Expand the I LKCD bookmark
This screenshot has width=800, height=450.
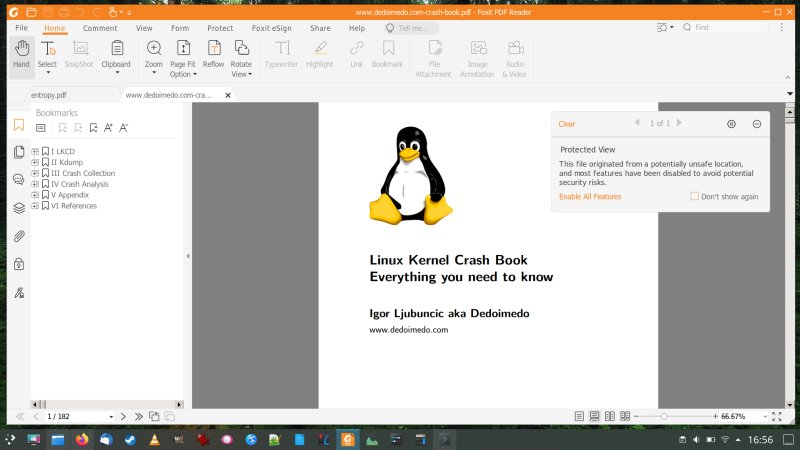click(x=35, y=151)
